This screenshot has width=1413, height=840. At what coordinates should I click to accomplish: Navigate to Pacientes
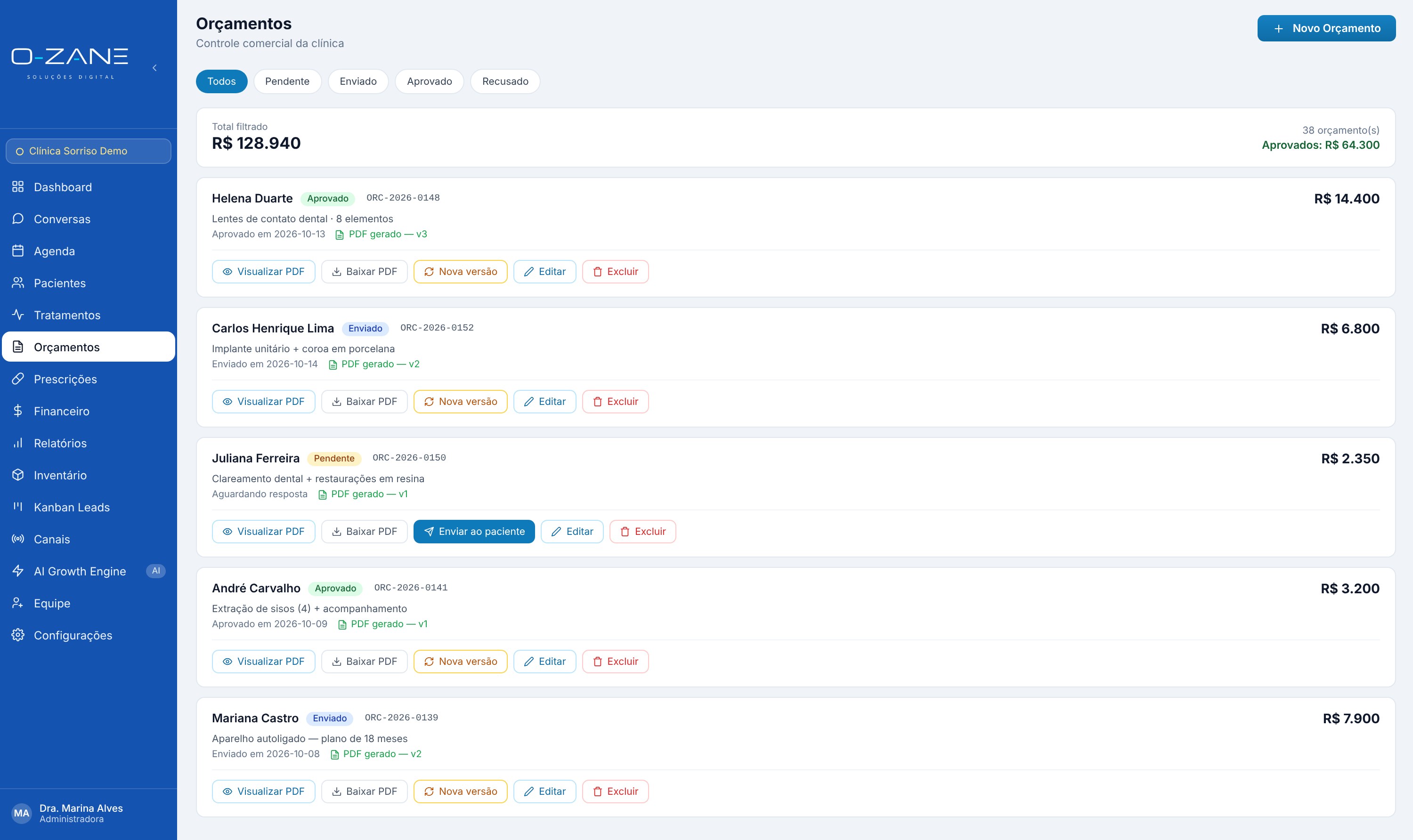coord(89,283)
